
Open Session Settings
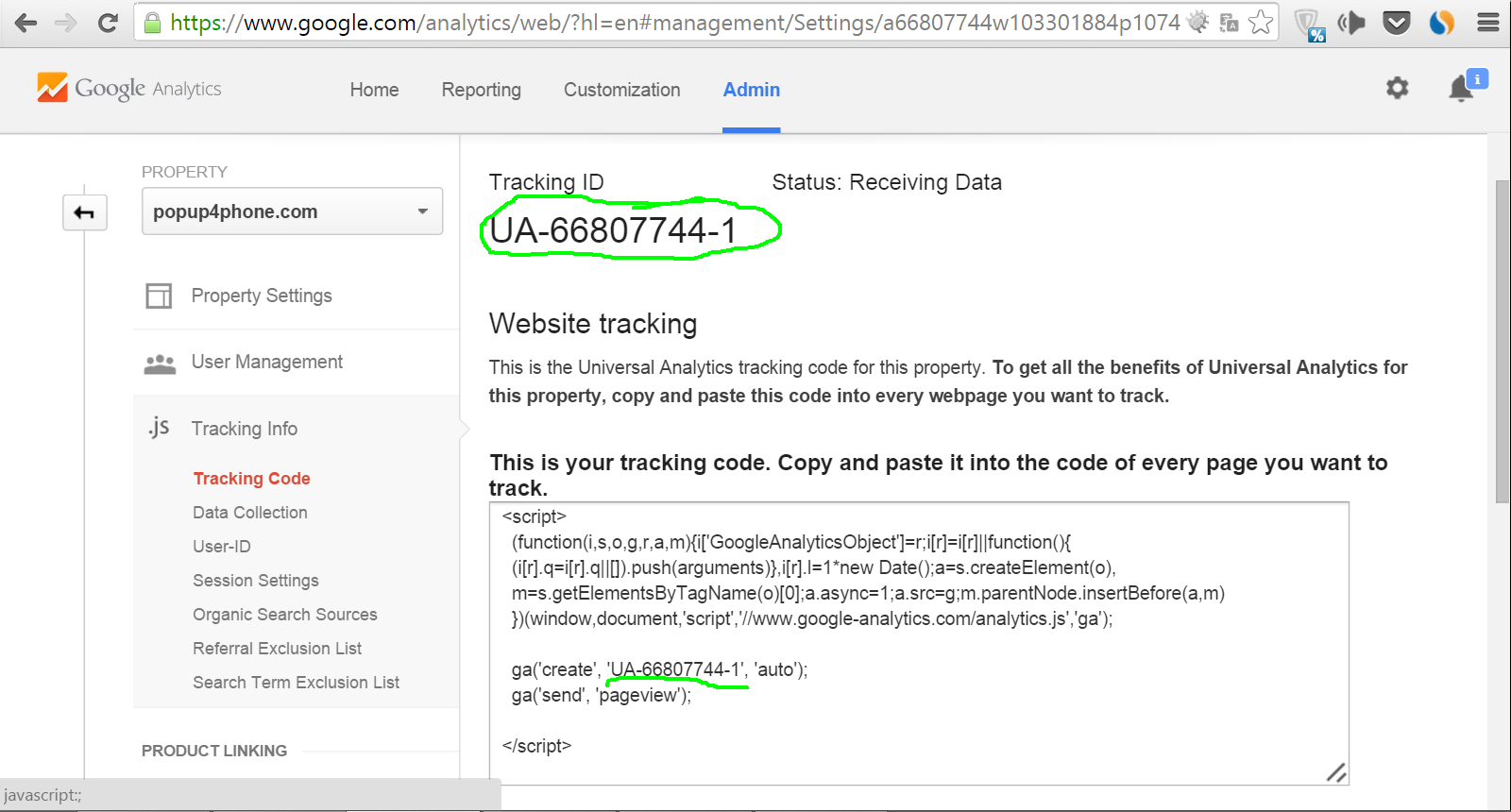(256, 581)
